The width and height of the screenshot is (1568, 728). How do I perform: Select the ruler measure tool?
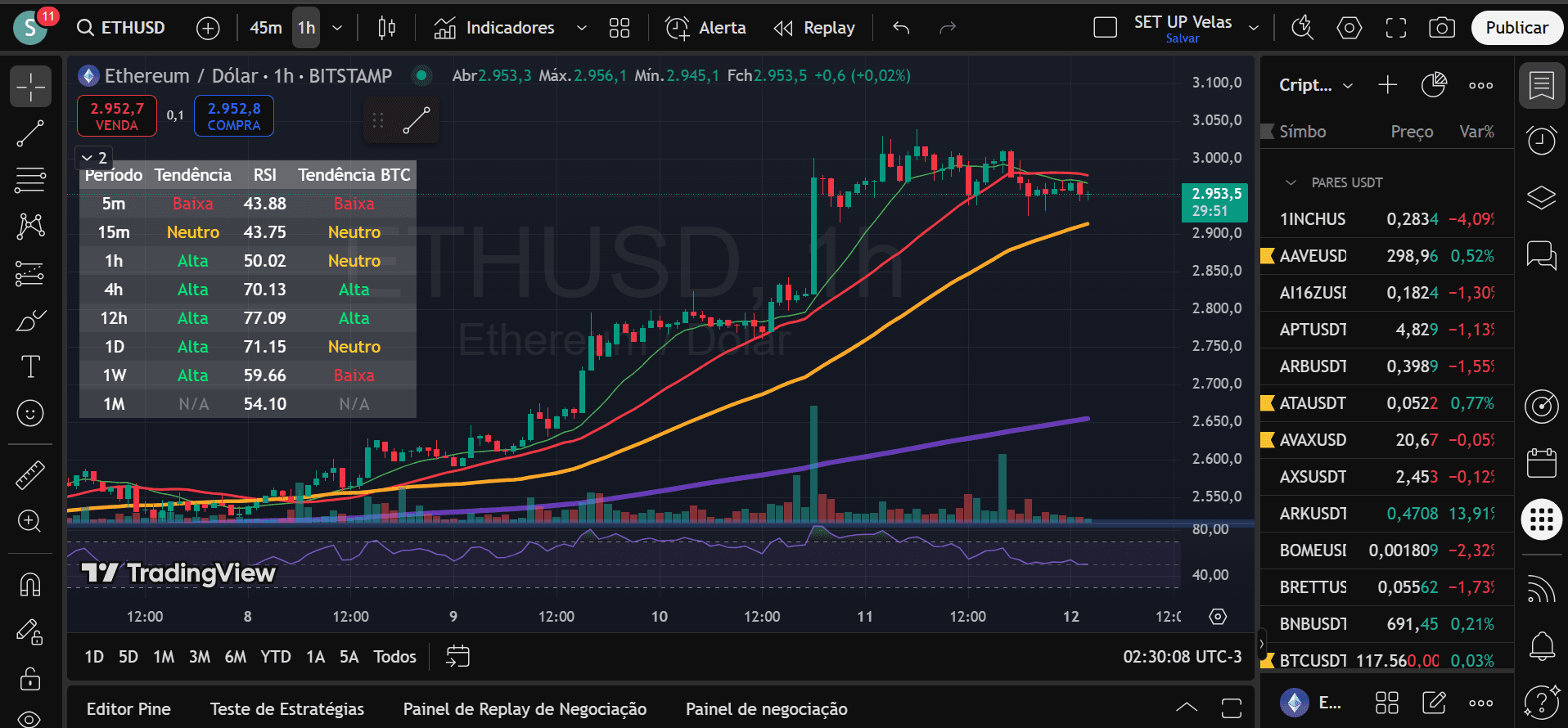31,475
